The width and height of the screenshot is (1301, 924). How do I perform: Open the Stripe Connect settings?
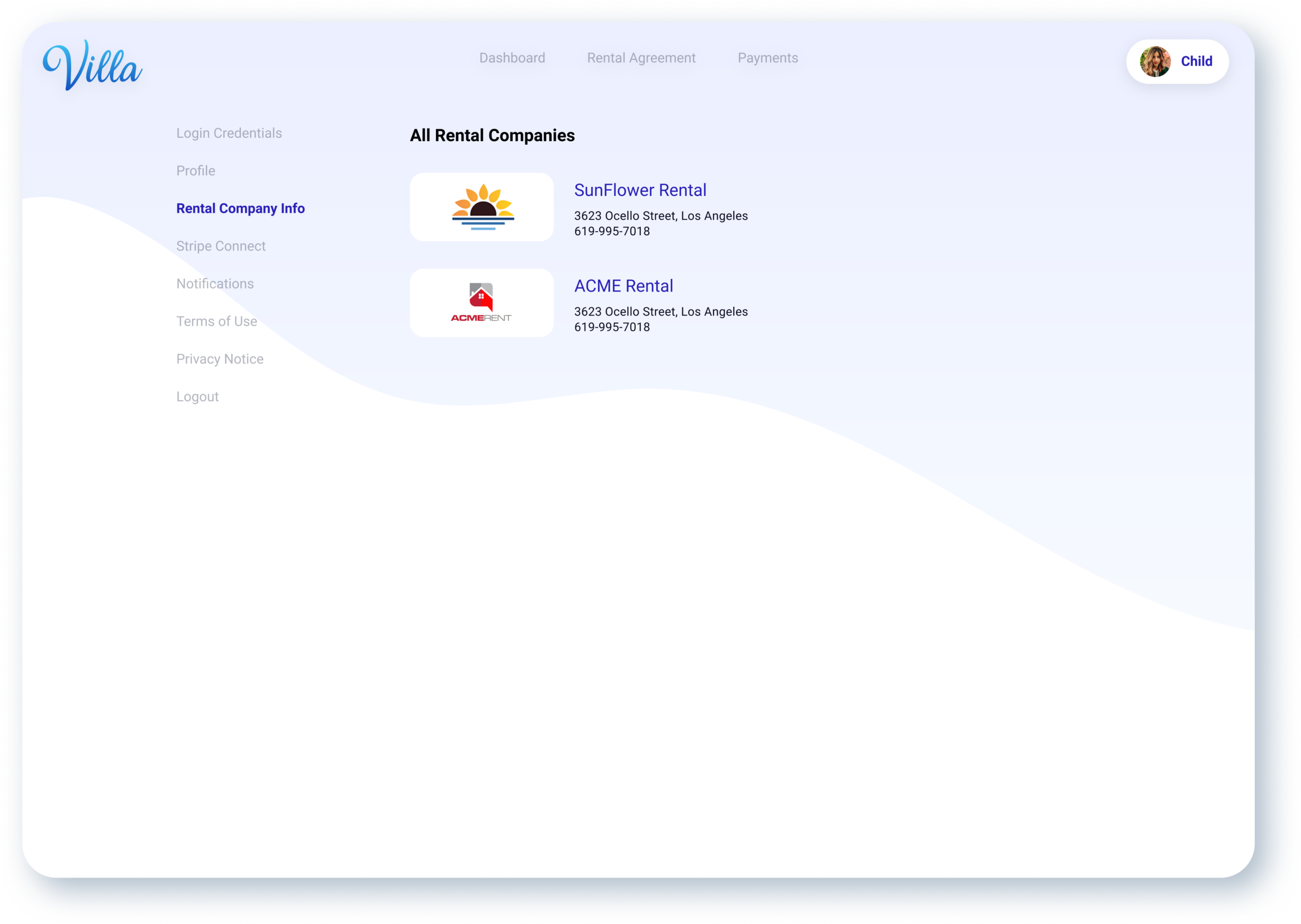pyautogui.click(x=221, y=246)
